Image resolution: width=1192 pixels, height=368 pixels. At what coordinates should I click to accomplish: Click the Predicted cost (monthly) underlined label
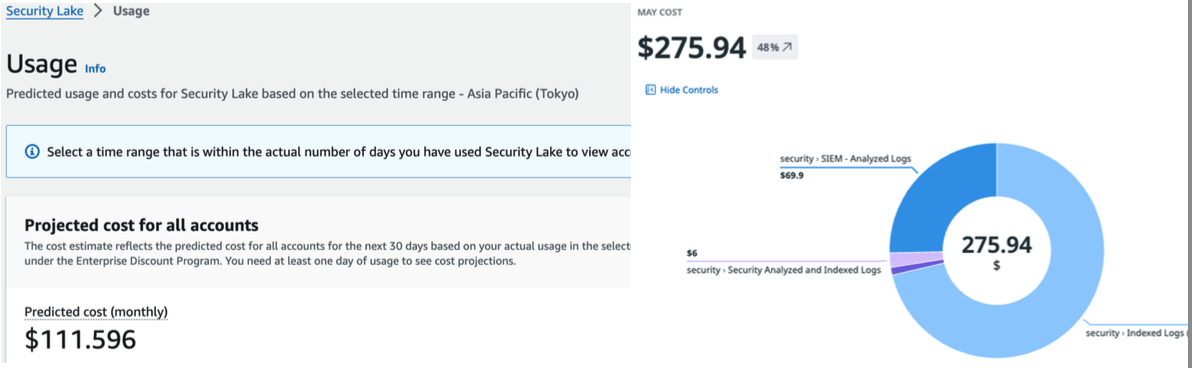pyautogui.click(x=96, y=312)
